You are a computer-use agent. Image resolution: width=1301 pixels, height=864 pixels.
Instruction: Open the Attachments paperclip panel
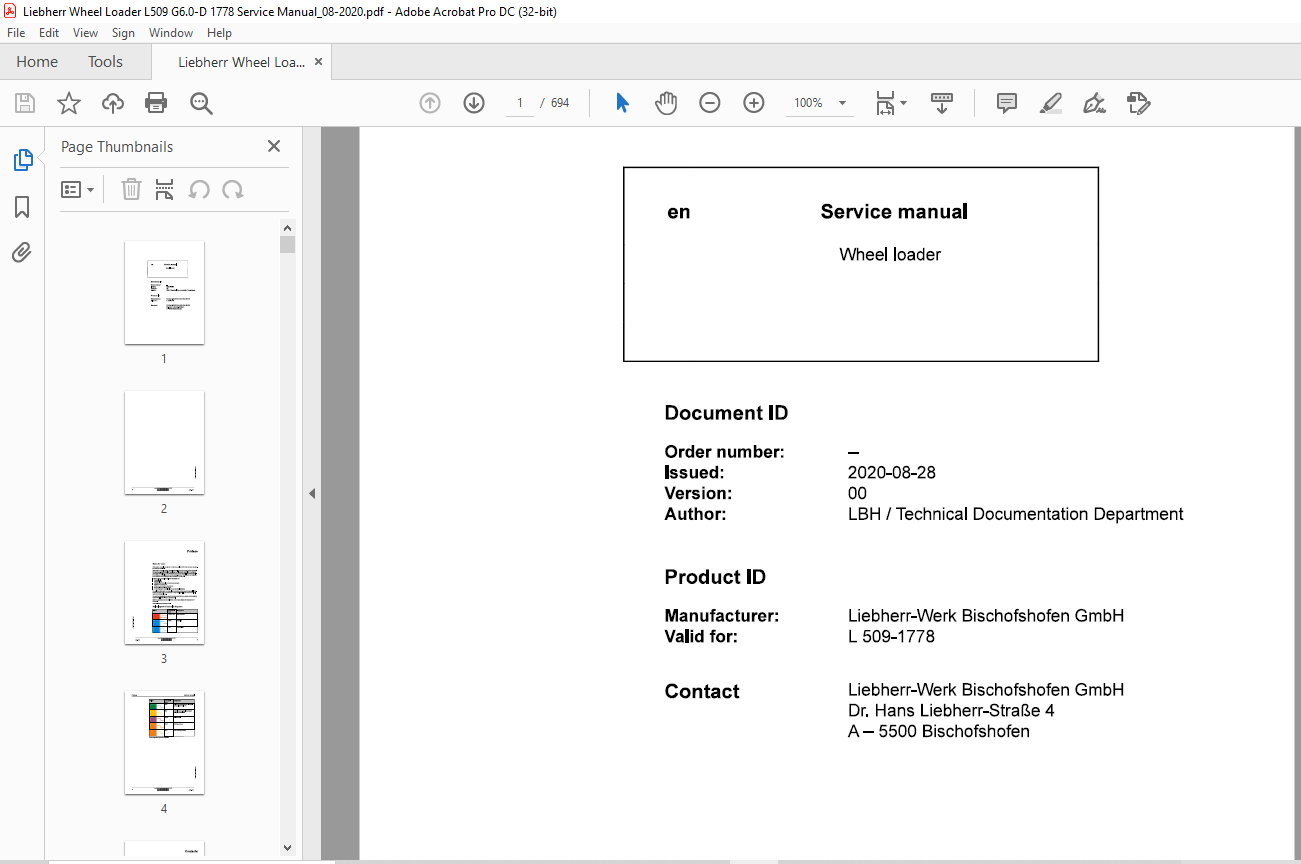pos(22,252)
